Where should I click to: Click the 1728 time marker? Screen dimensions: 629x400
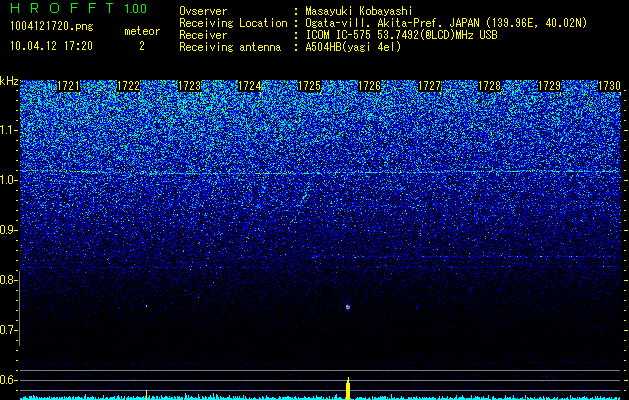(489, 86)
